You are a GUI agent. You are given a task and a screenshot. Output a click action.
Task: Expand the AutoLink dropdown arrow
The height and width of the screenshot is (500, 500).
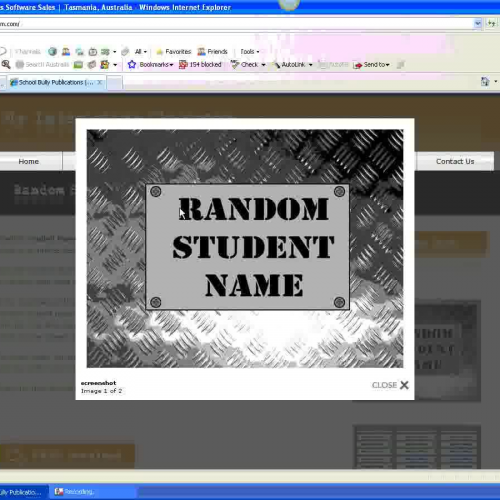pyautogui.click(x=310, y=65)
